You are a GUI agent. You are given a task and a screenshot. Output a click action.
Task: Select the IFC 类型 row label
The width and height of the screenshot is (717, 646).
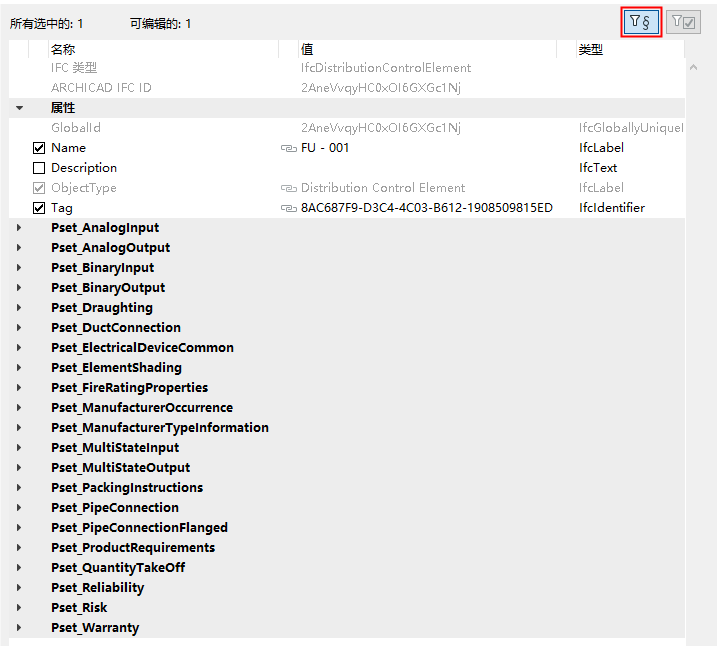(x=74, y=68)
